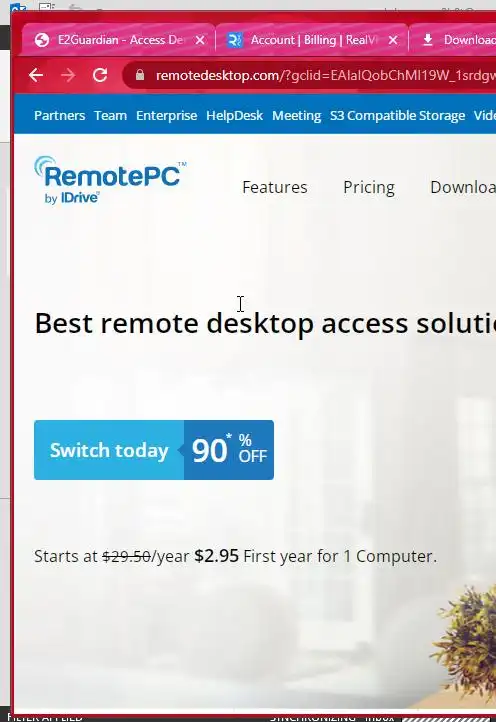Close the Account Billing RealVNC tab

click(393, 40)
